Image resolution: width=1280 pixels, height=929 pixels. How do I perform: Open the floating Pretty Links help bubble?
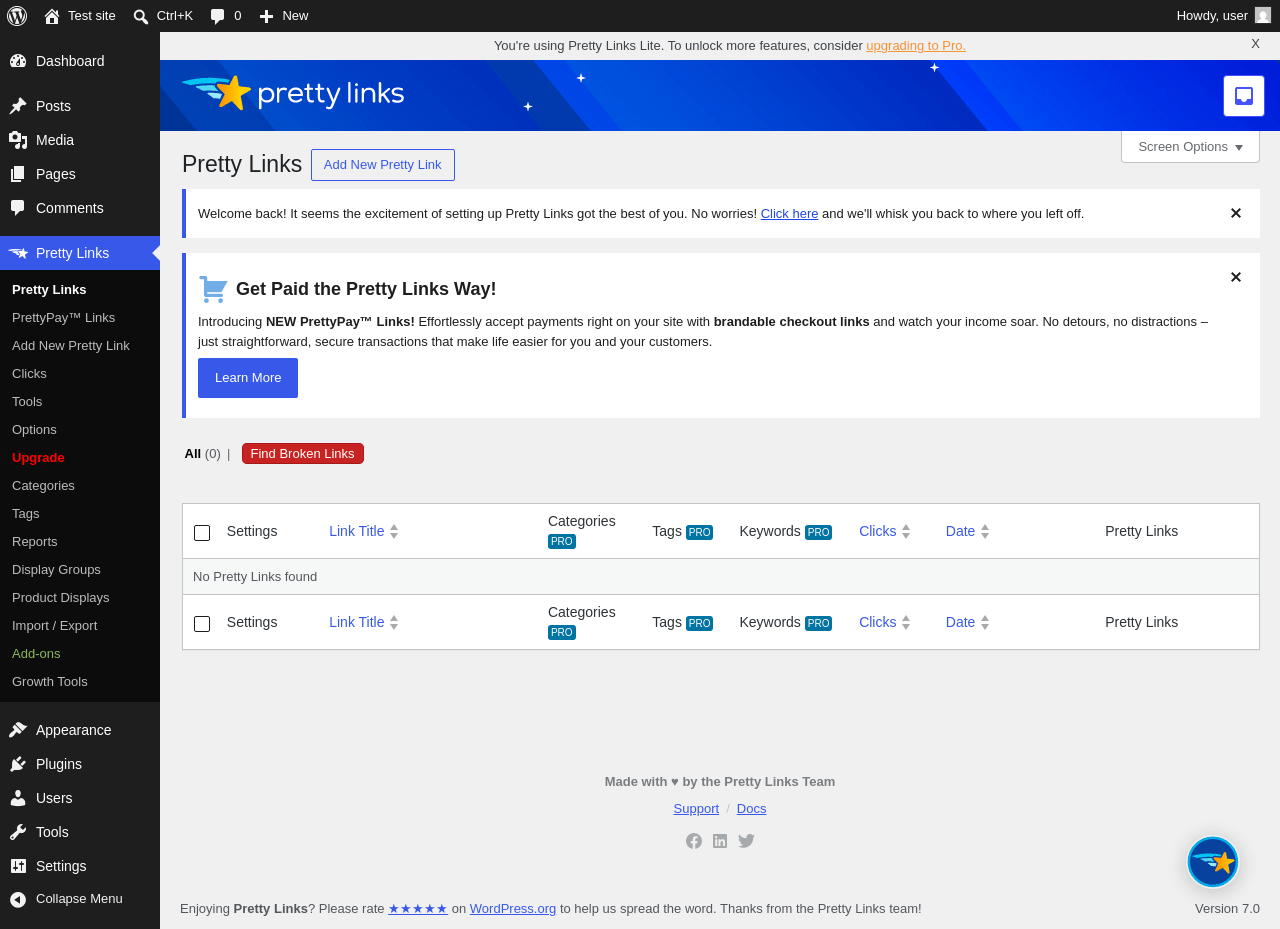1213,862
